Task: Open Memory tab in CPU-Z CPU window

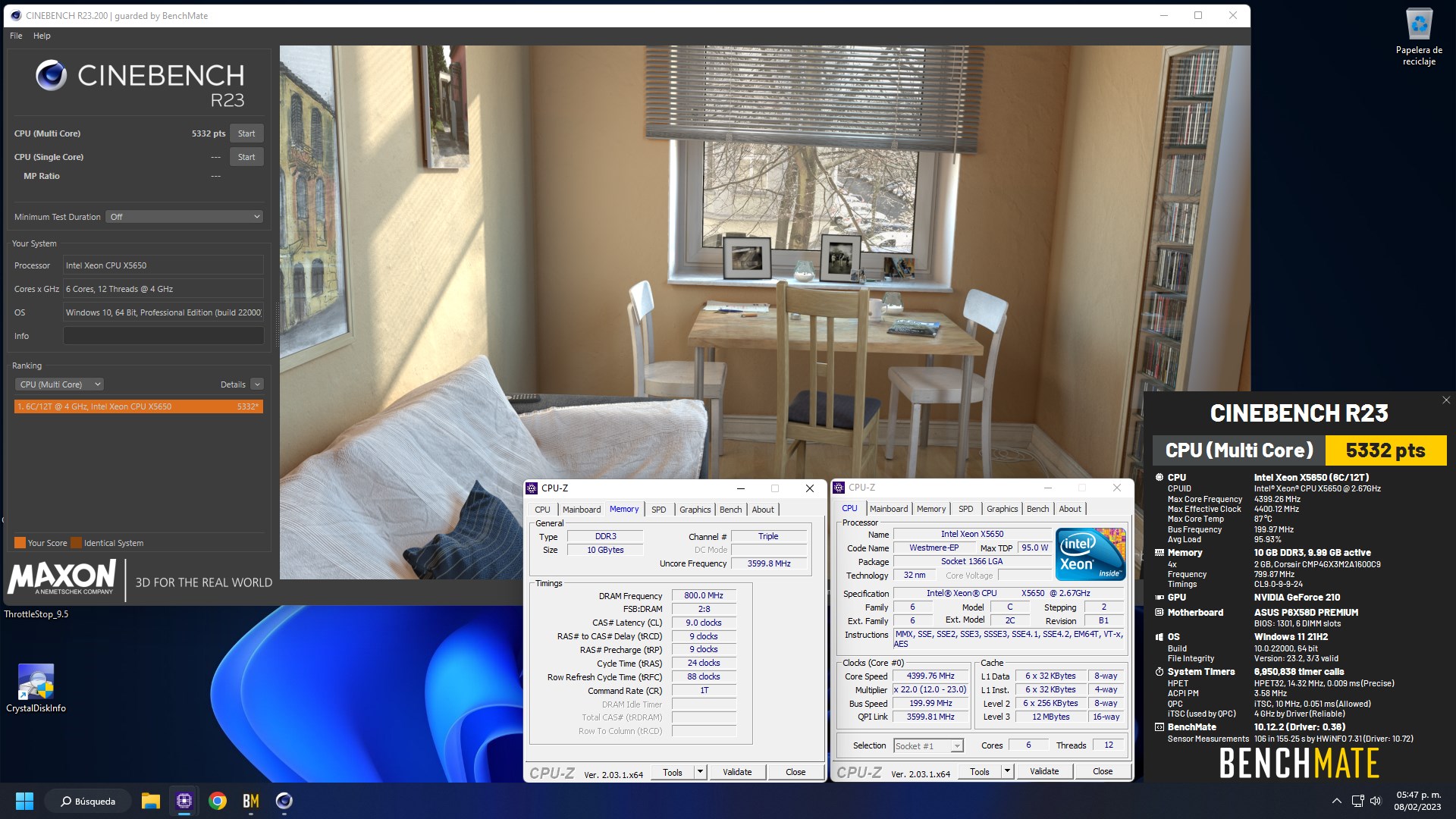Action: 930,509
